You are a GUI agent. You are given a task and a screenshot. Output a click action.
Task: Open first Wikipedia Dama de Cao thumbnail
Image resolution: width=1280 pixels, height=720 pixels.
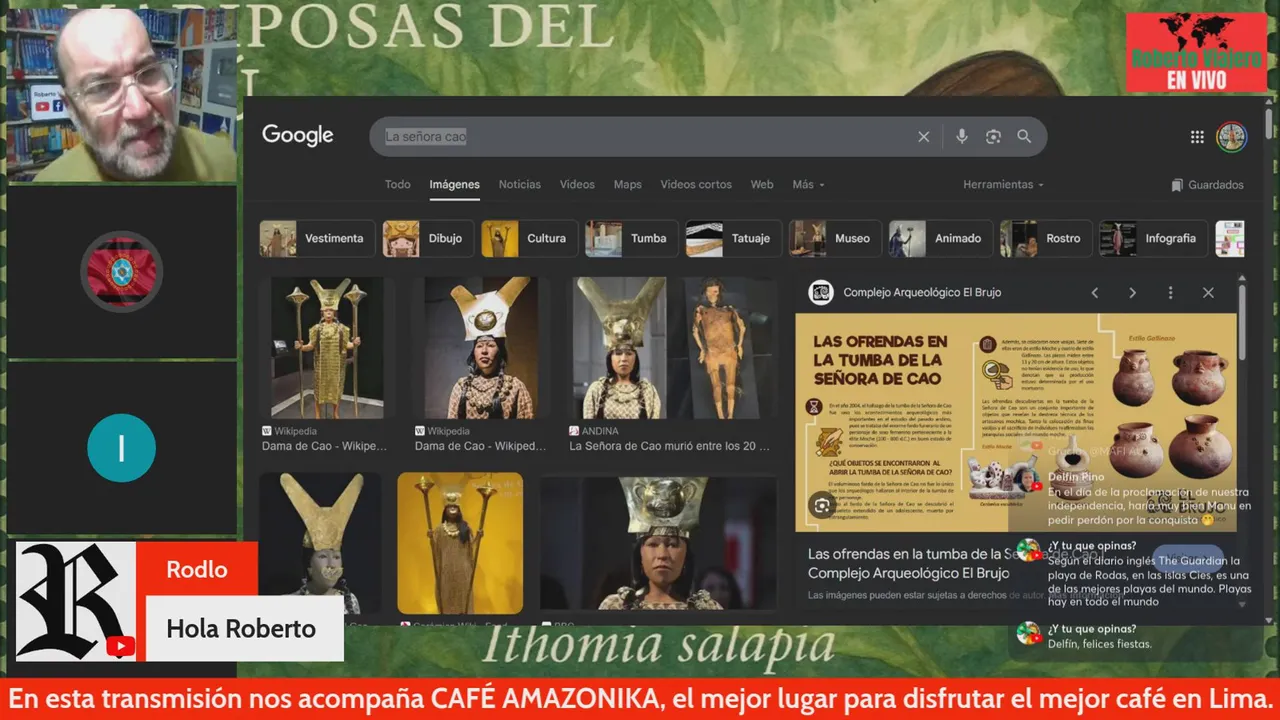pos(327,348)
